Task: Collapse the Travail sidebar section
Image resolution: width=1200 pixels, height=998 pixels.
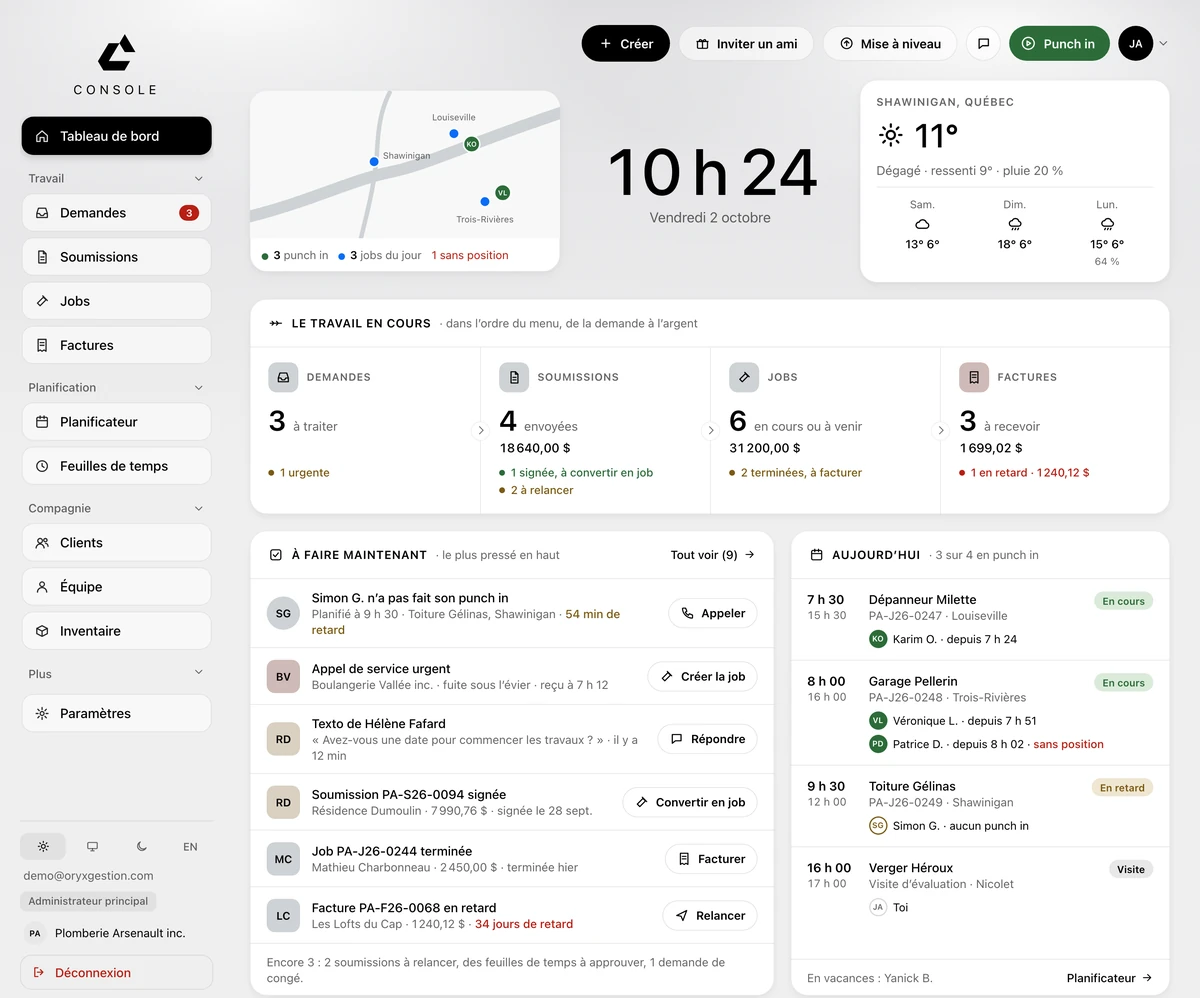Action: (x=198, y=179)
